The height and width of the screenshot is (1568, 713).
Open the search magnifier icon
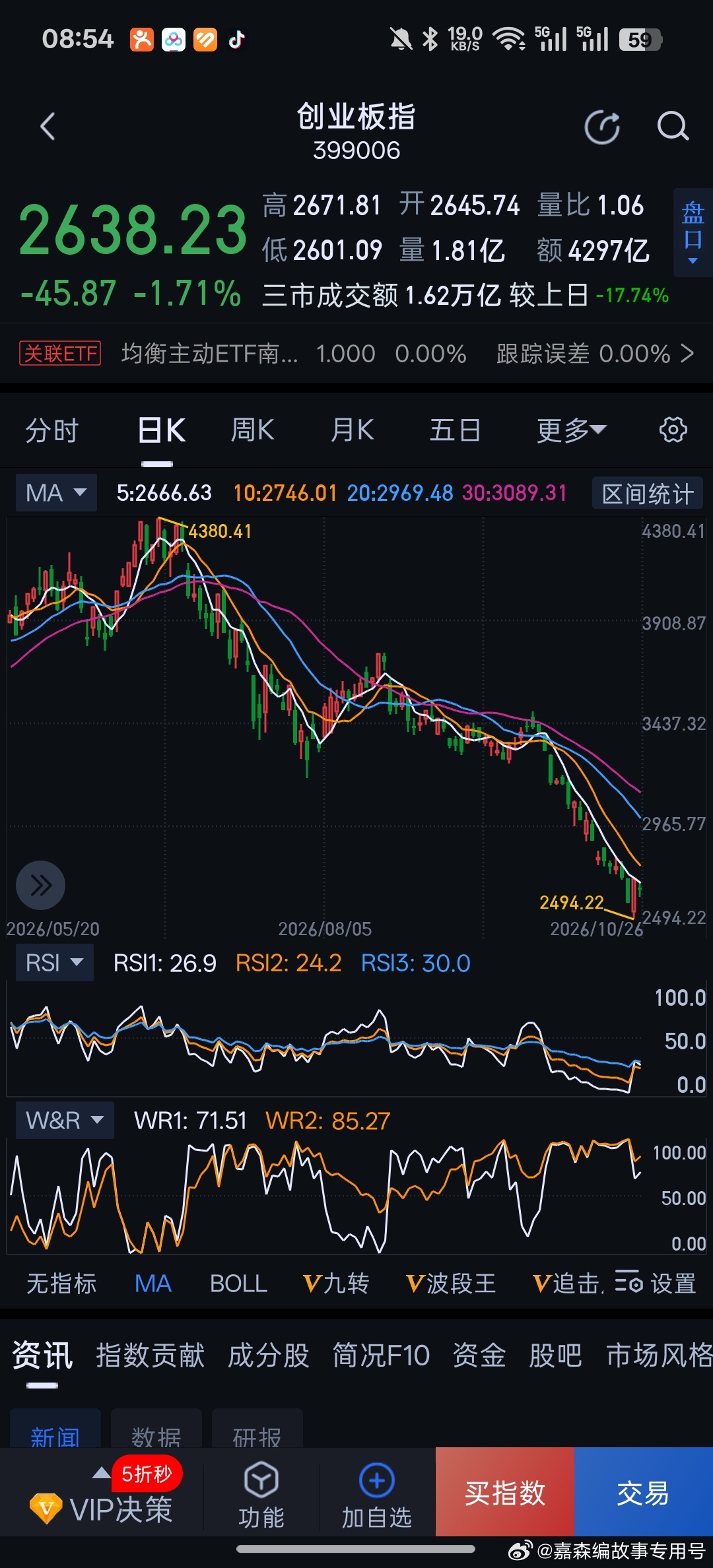(673, 127)
